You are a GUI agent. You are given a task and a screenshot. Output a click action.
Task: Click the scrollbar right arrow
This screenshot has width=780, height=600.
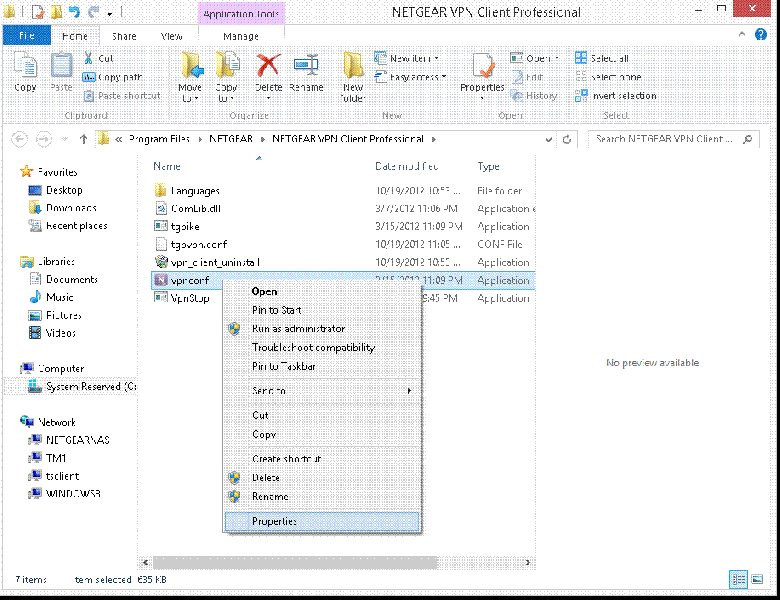(528, 563)
